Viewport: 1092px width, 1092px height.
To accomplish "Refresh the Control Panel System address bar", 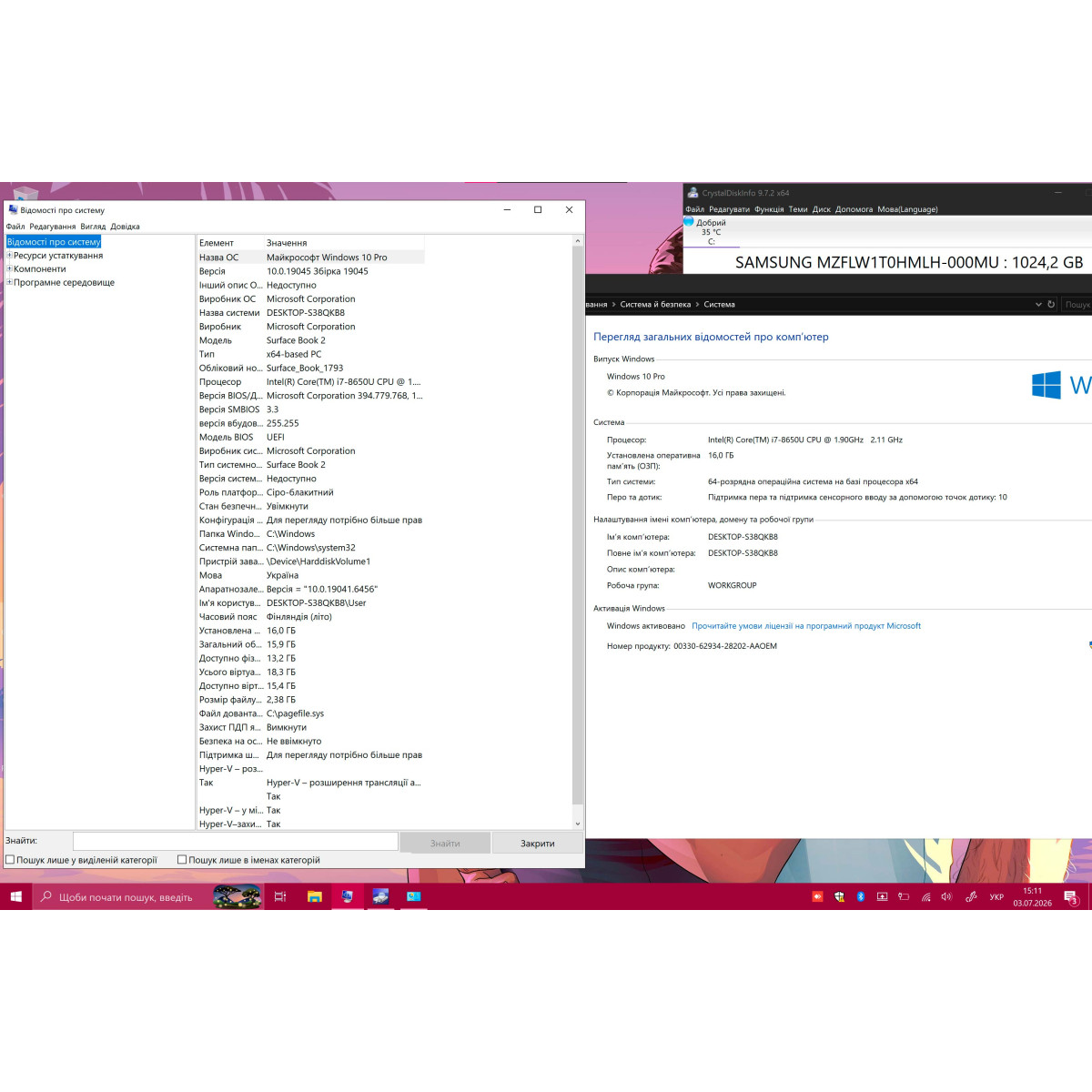I will click(x=1051, y=304).
